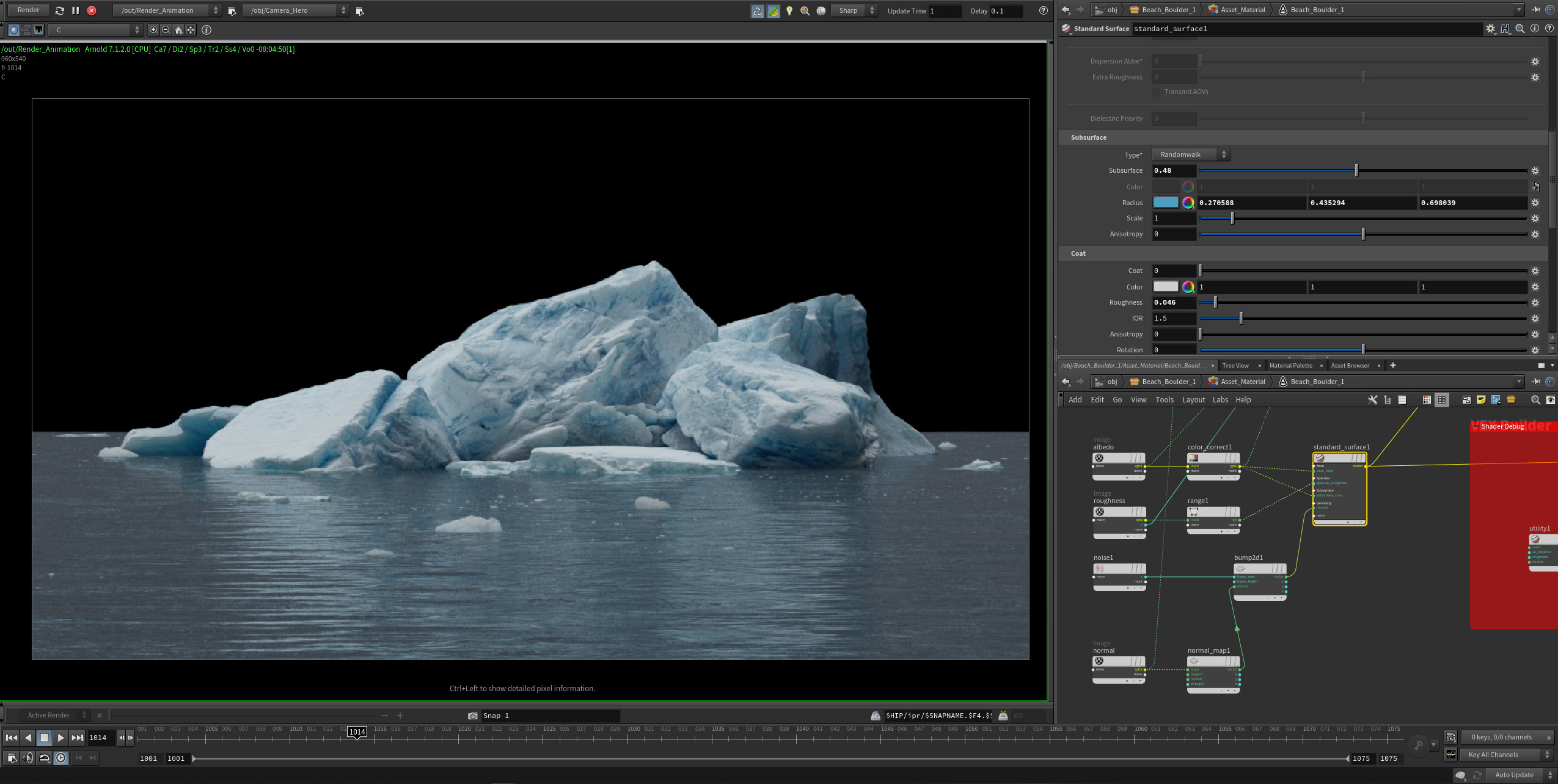Open the /obj/Camera_Hero camera dropdown
Viewport: 1558px width, 784px height.
(296, 10)
